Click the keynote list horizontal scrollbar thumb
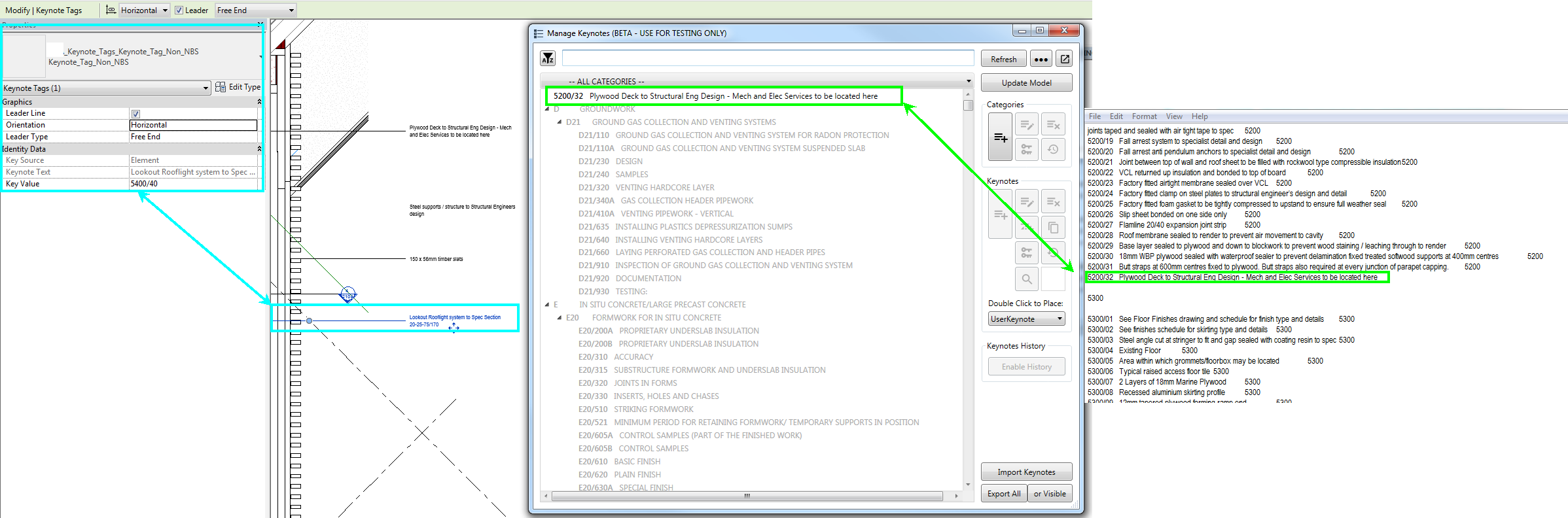 (747, 496)
